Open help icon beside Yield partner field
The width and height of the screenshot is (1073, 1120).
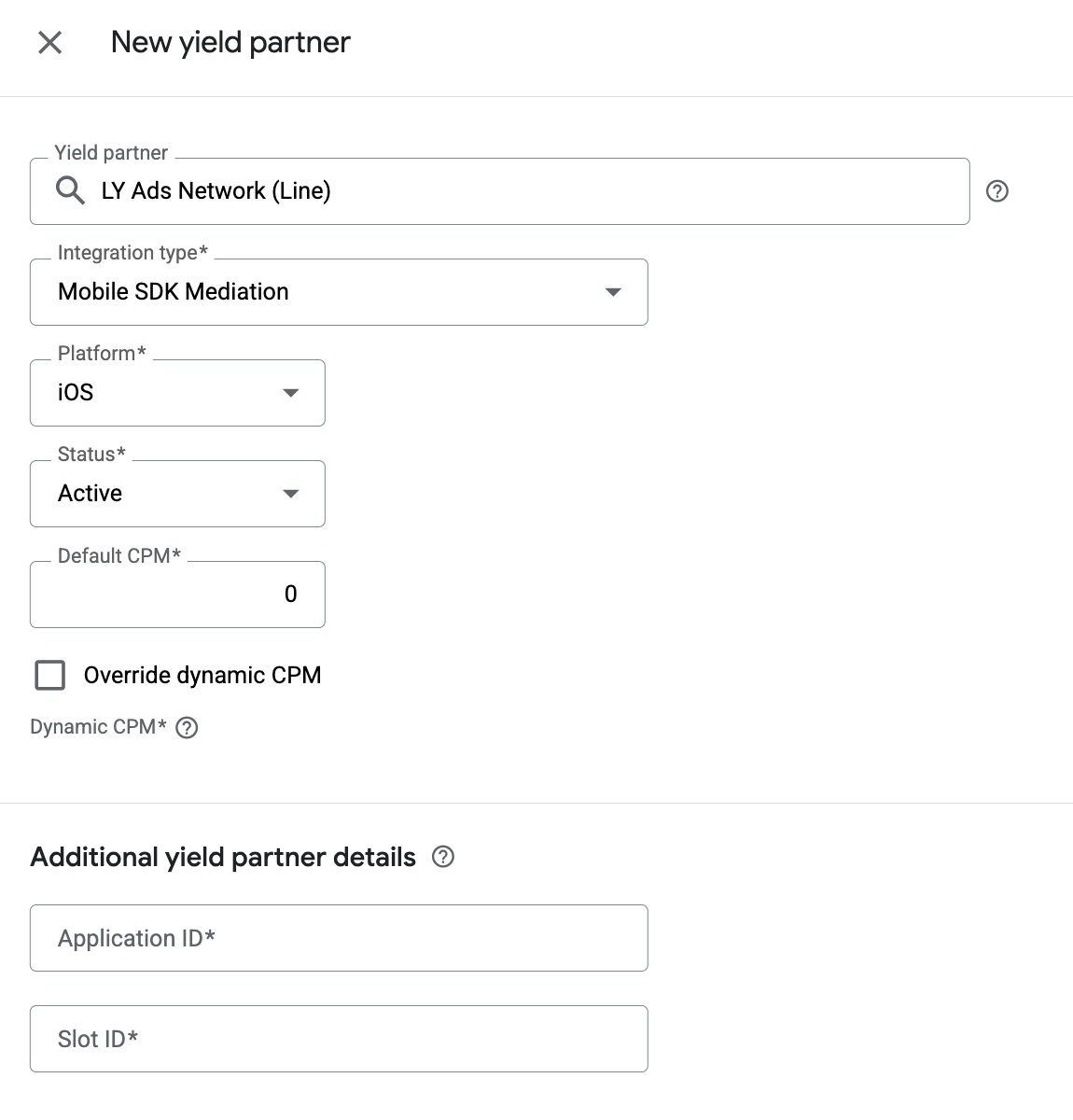point(997,191)
